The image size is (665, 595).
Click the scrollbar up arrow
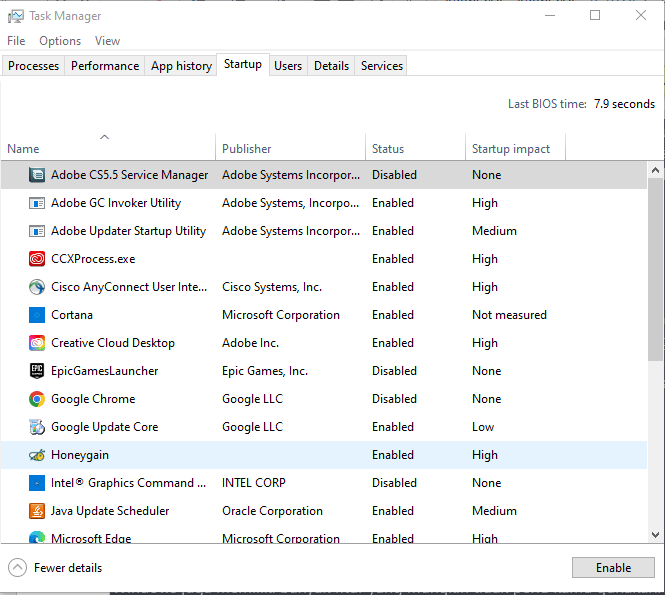pyautogui.click(x=655, y=170)
